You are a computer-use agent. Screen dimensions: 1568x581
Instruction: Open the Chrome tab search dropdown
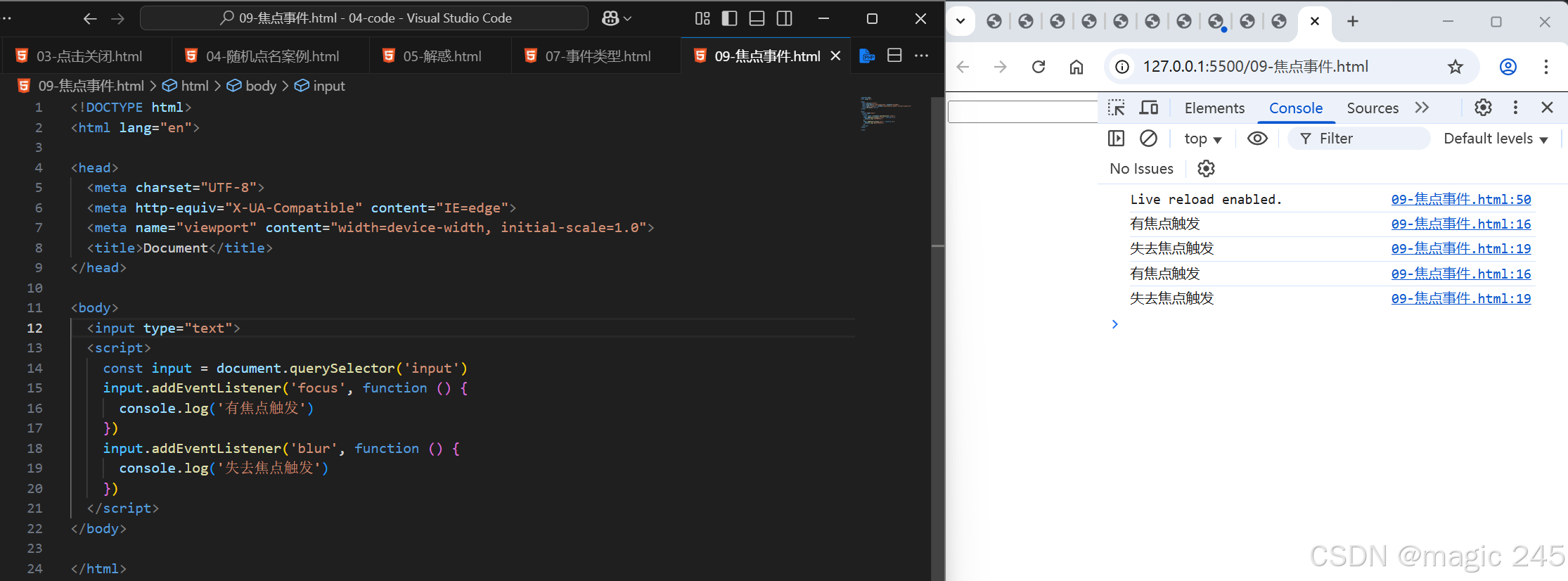tap(960, 21)
